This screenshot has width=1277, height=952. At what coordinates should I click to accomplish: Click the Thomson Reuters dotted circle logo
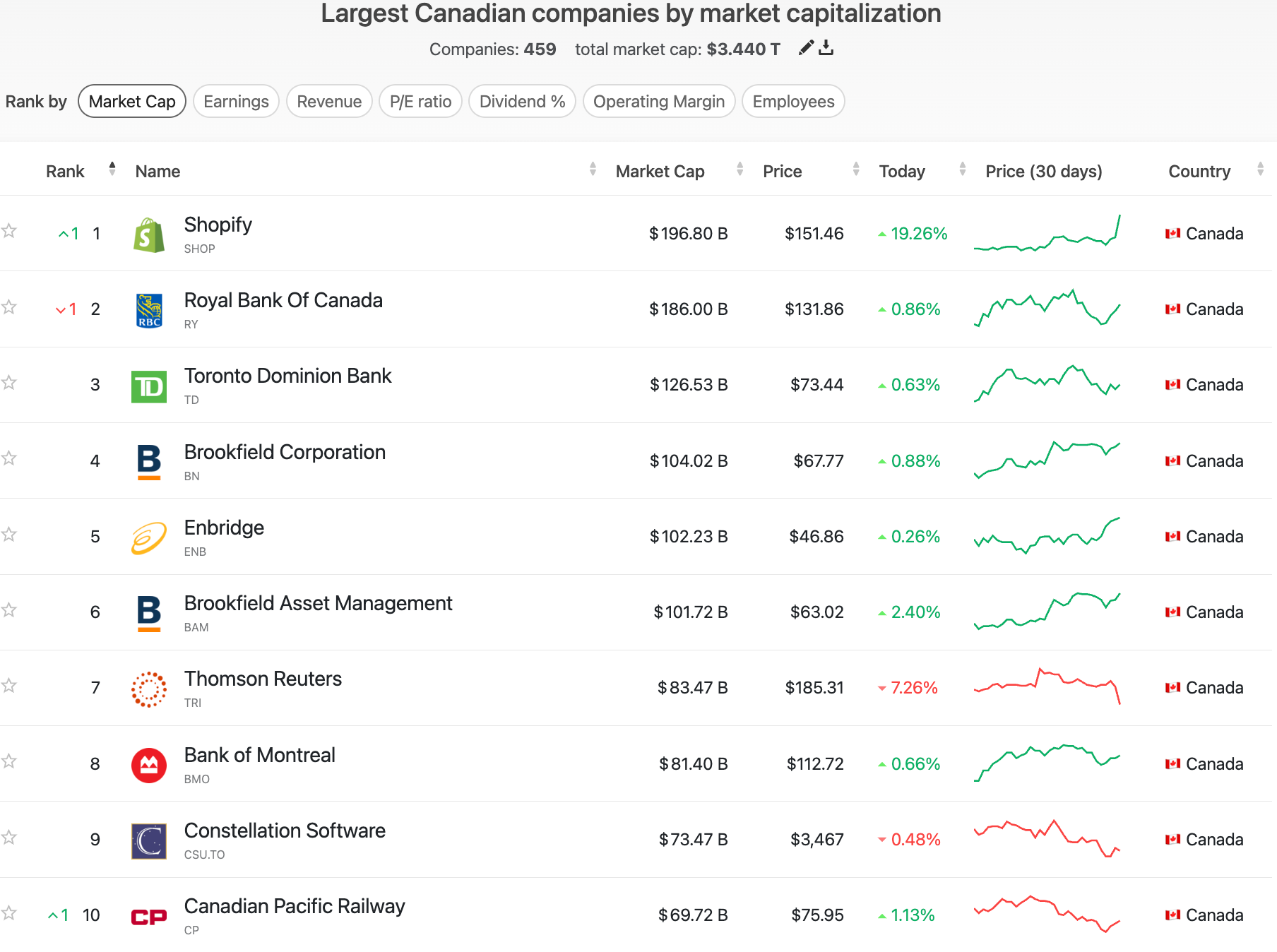pyautogui.click(x=149, y=689)
